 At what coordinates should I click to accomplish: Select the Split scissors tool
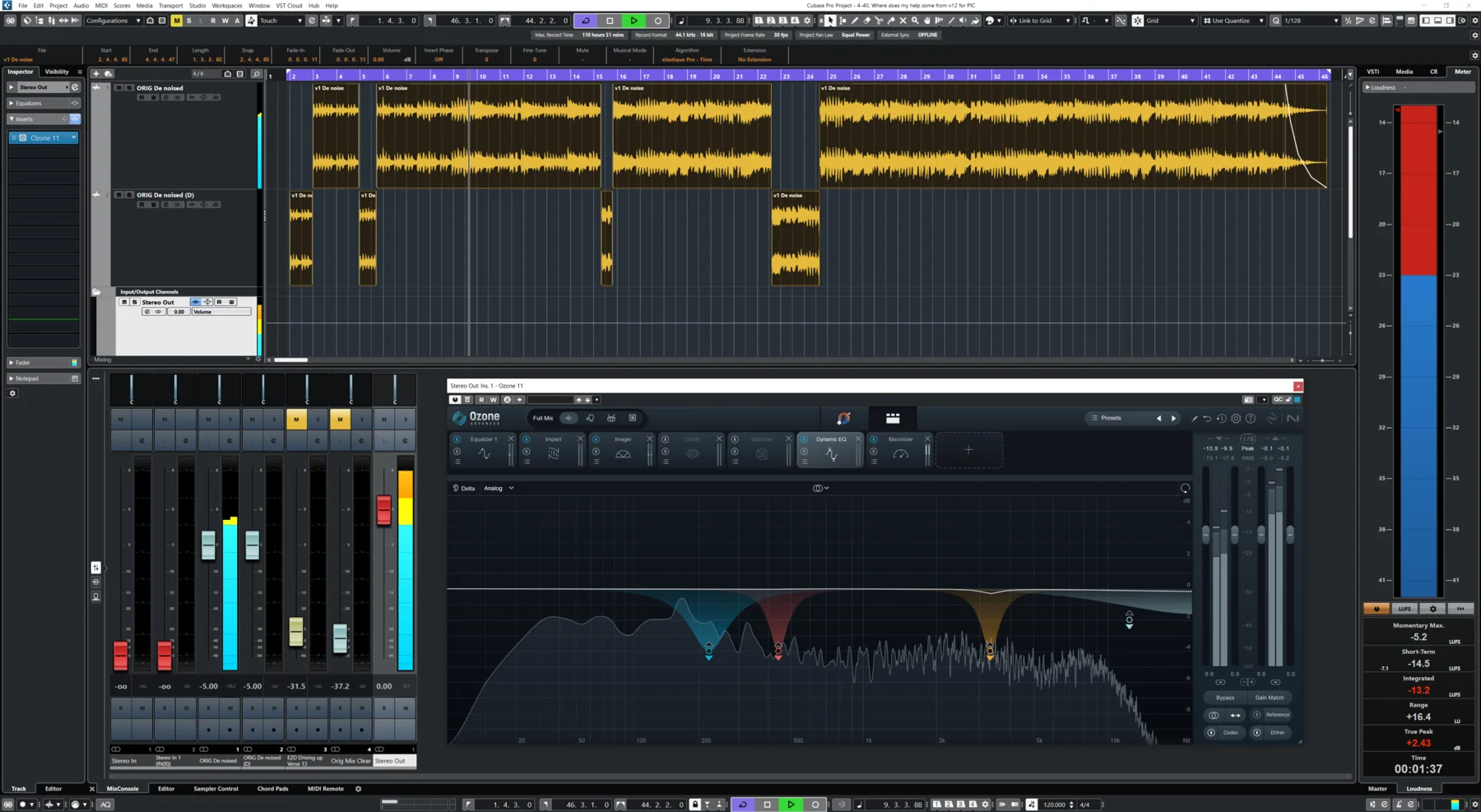tap(879, 21)
